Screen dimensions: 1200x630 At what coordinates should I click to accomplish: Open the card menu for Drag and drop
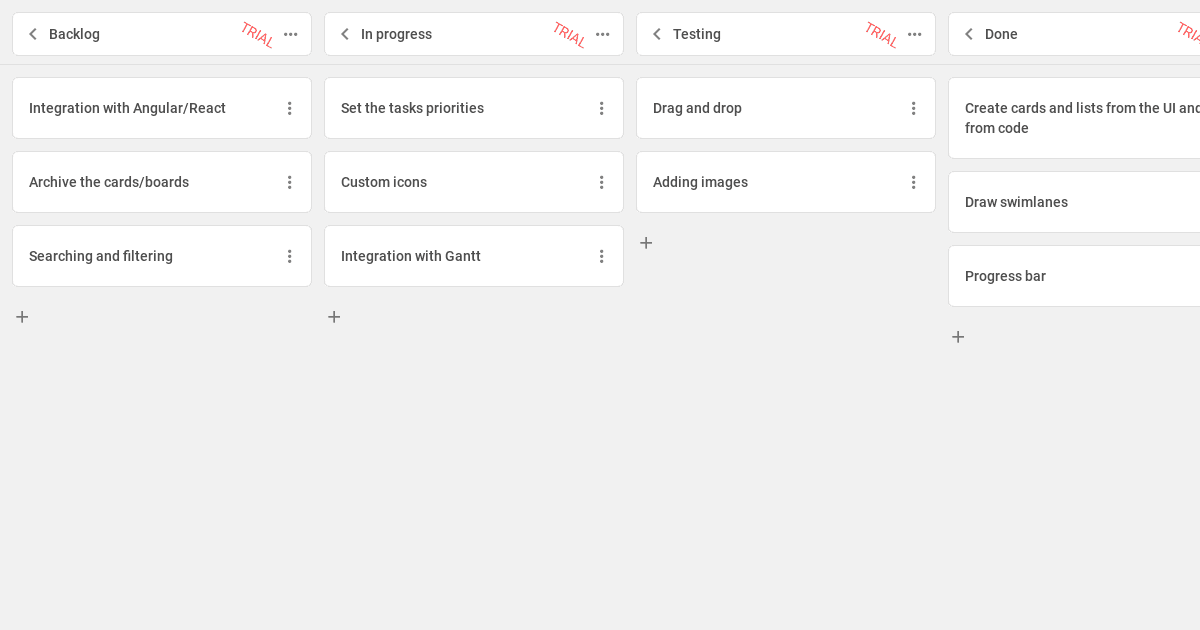(x=913, y=108)
